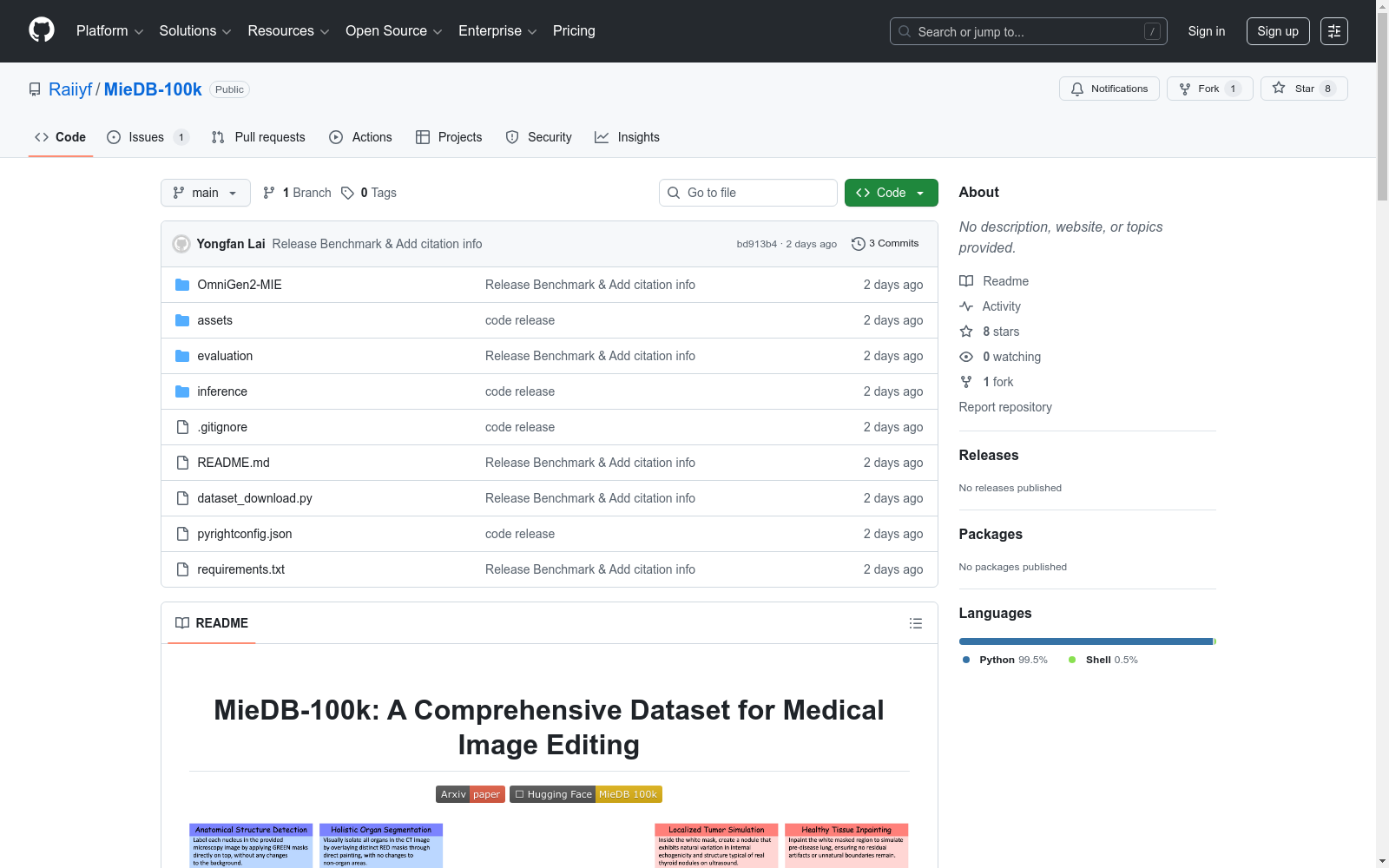Expand the Solutions menu

pyautogui.click(x=195, y=31)
